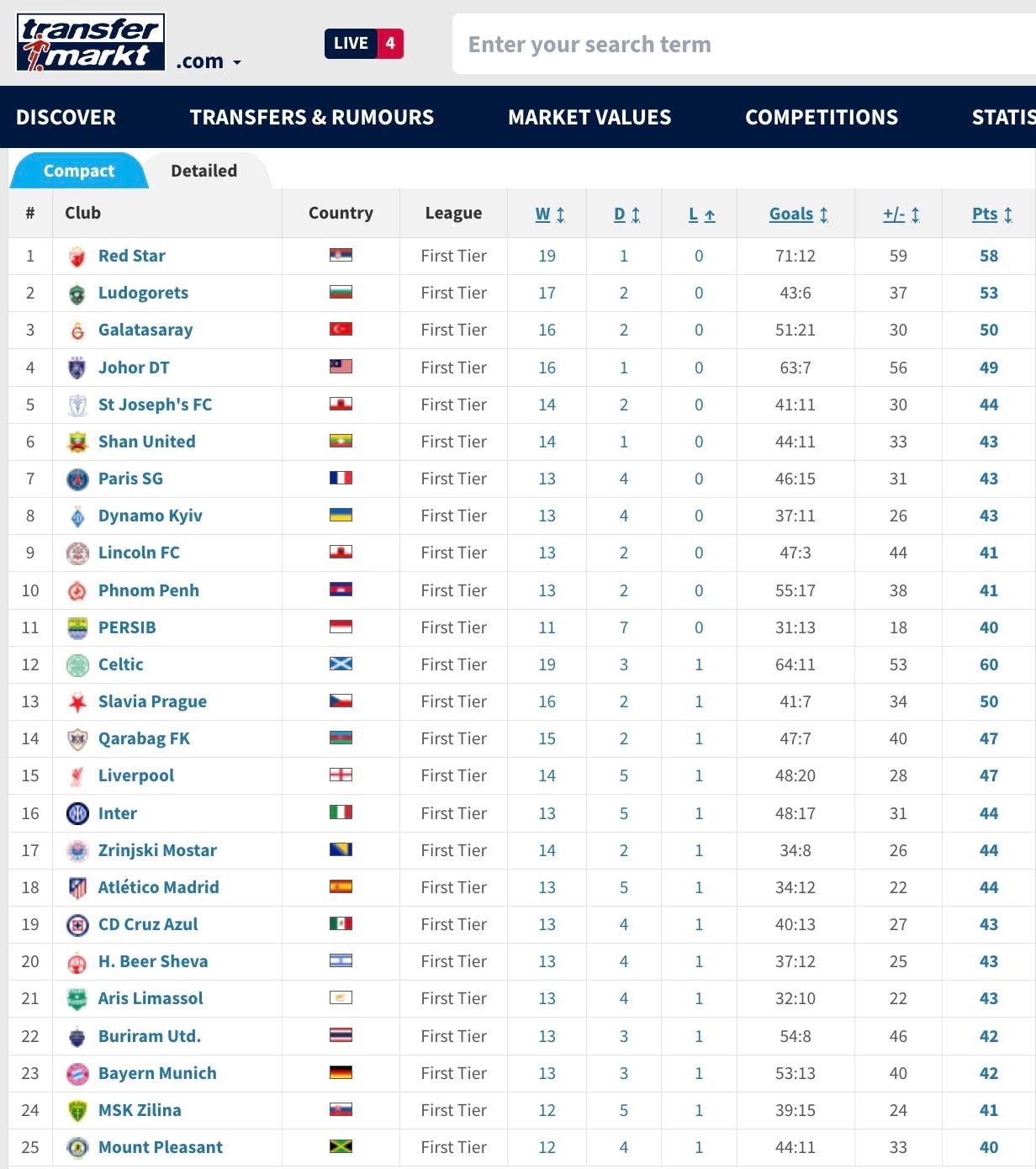This screenshot has height=1169, width=1036.
Task: Click the Inter club crest
Action: 77,813
